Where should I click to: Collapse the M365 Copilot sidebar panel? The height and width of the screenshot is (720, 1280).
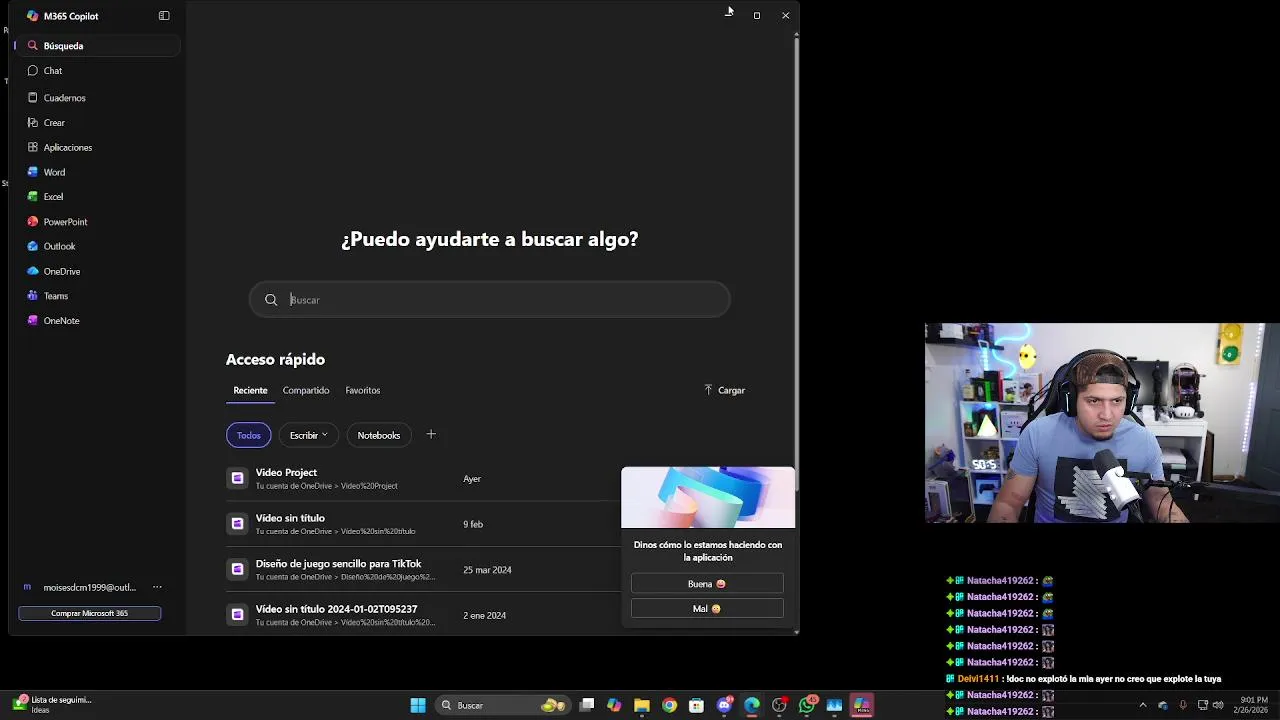(164, 16)
